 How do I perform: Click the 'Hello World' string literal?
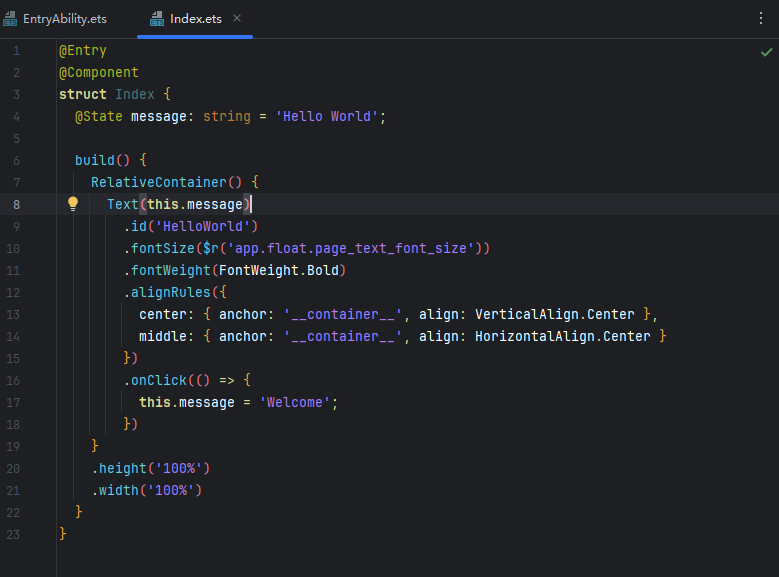tap(326, 116)
